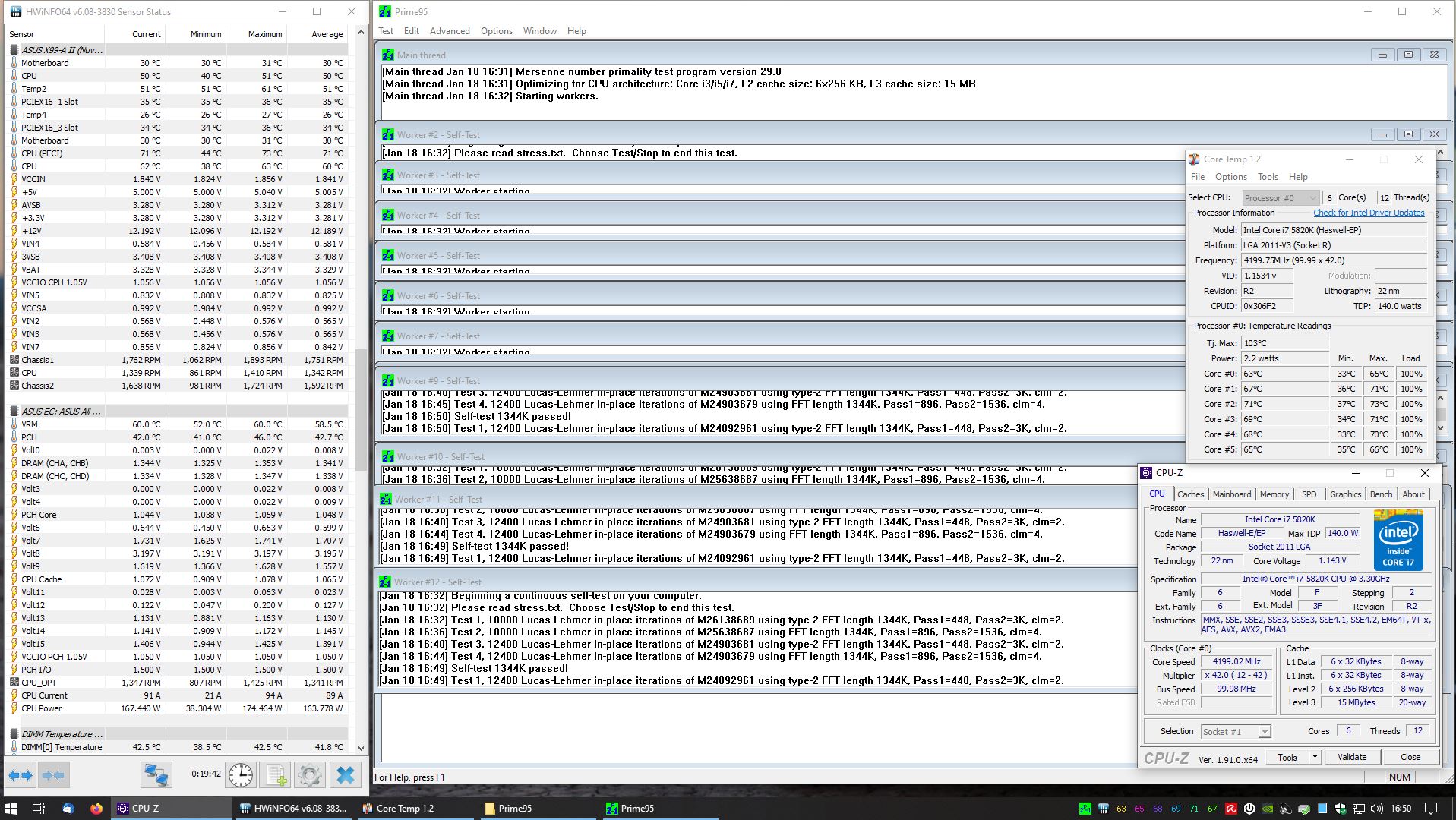Click the Worker #12 window icon in Prime95

(x=386, y=582)
